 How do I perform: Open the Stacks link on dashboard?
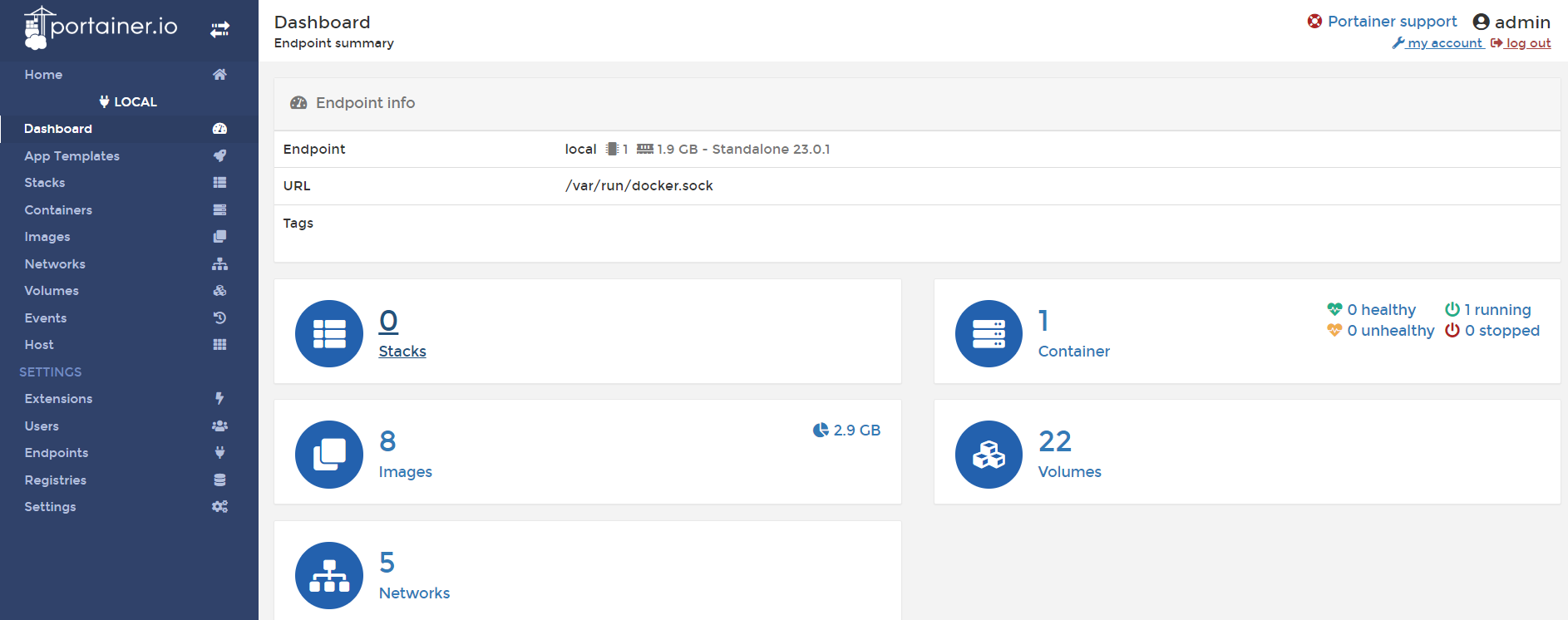pyautogui.click(x=402, y=352)
